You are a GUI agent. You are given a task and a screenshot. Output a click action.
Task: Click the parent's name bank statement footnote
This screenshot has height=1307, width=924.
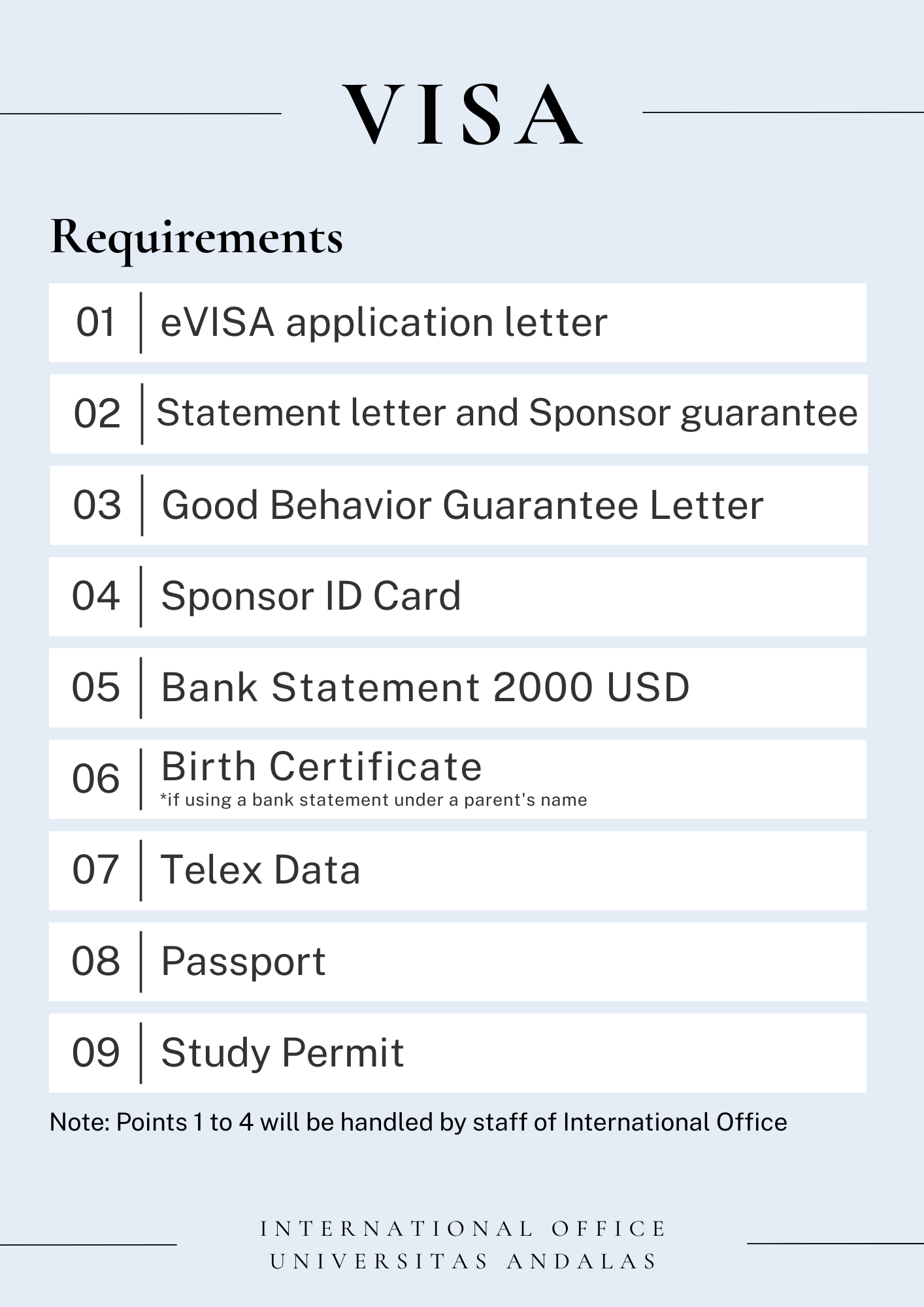click(x=374, y=800)
